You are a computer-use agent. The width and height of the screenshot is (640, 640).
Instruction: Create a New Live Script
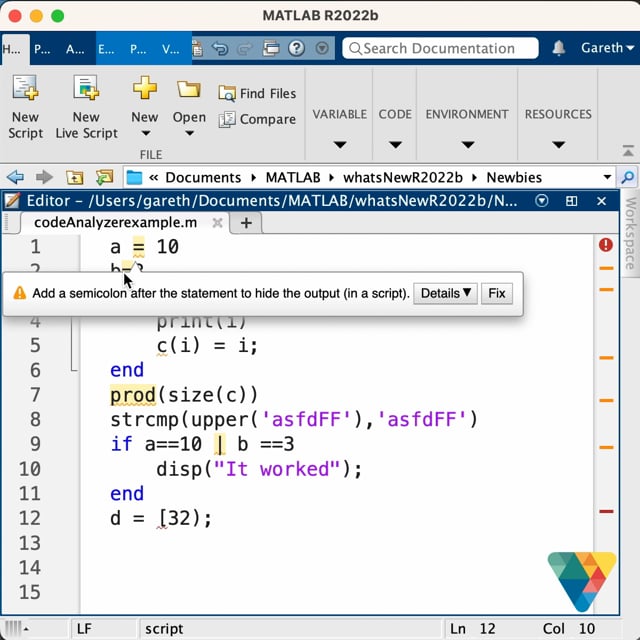87,107
